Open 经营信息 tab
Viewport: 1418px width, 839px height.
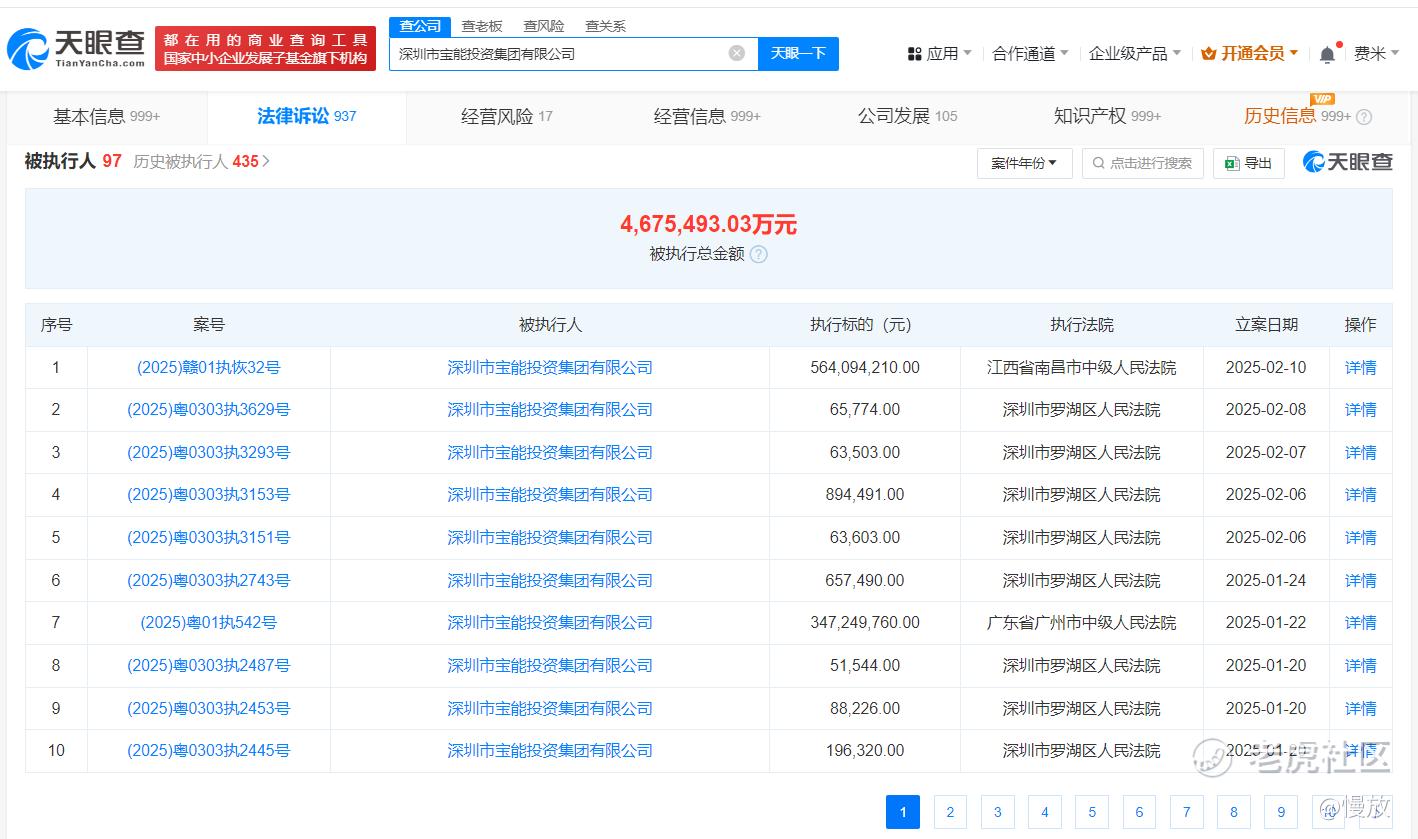tap(707, 117)
